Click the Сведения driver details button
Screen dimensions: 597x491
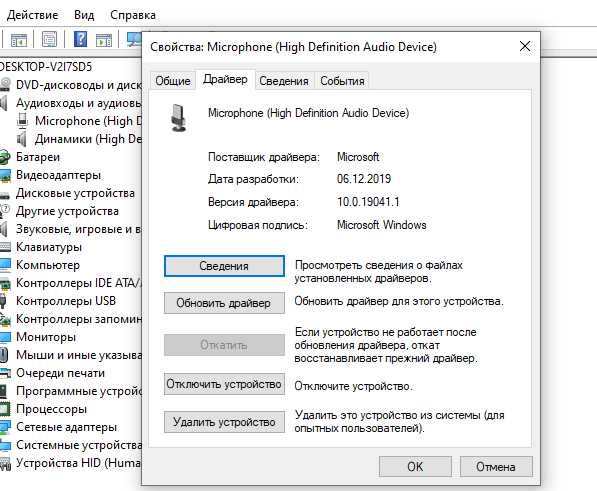(224, 266)
